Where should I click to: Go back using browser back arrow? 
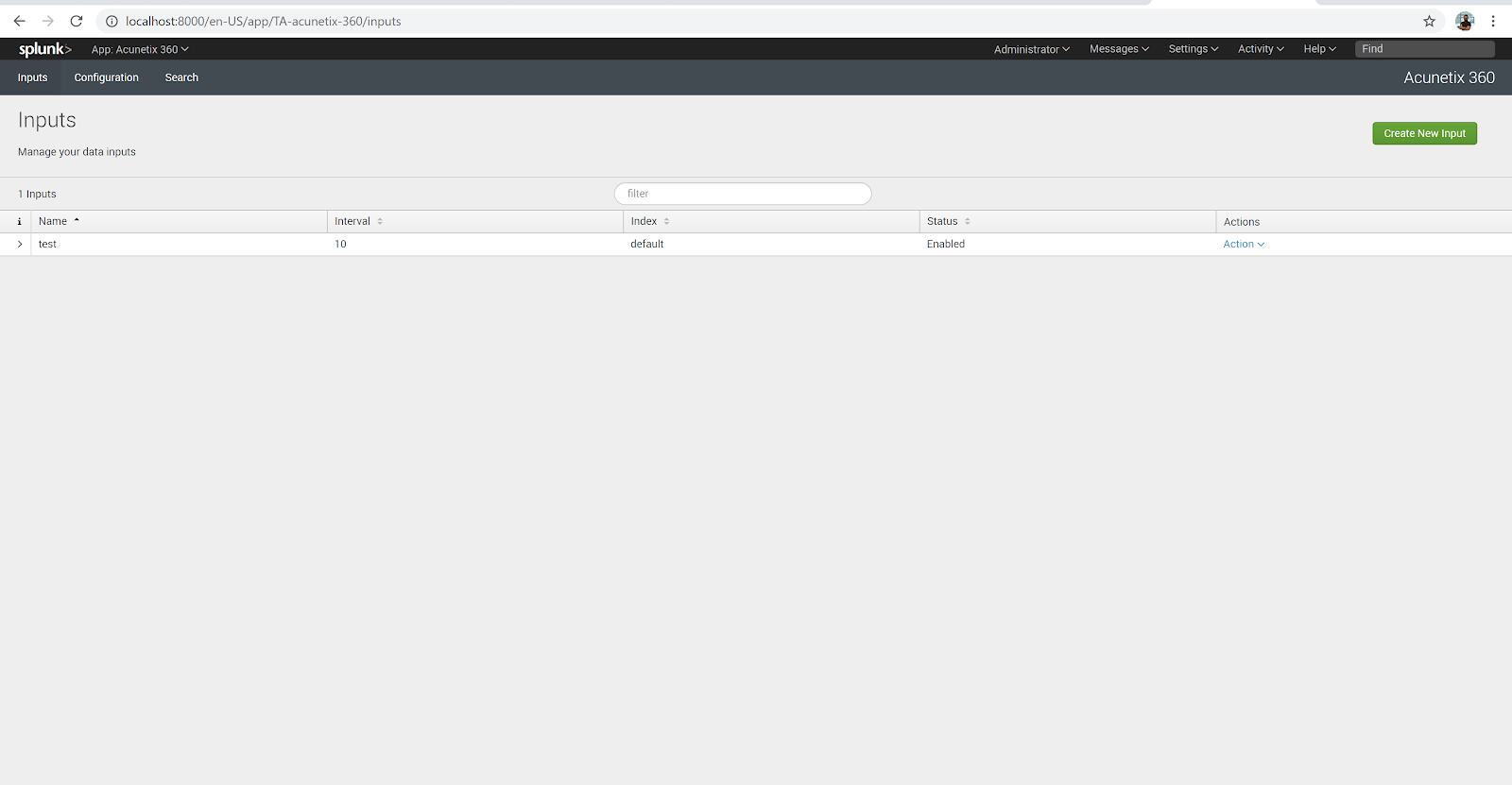coord(19,21)
